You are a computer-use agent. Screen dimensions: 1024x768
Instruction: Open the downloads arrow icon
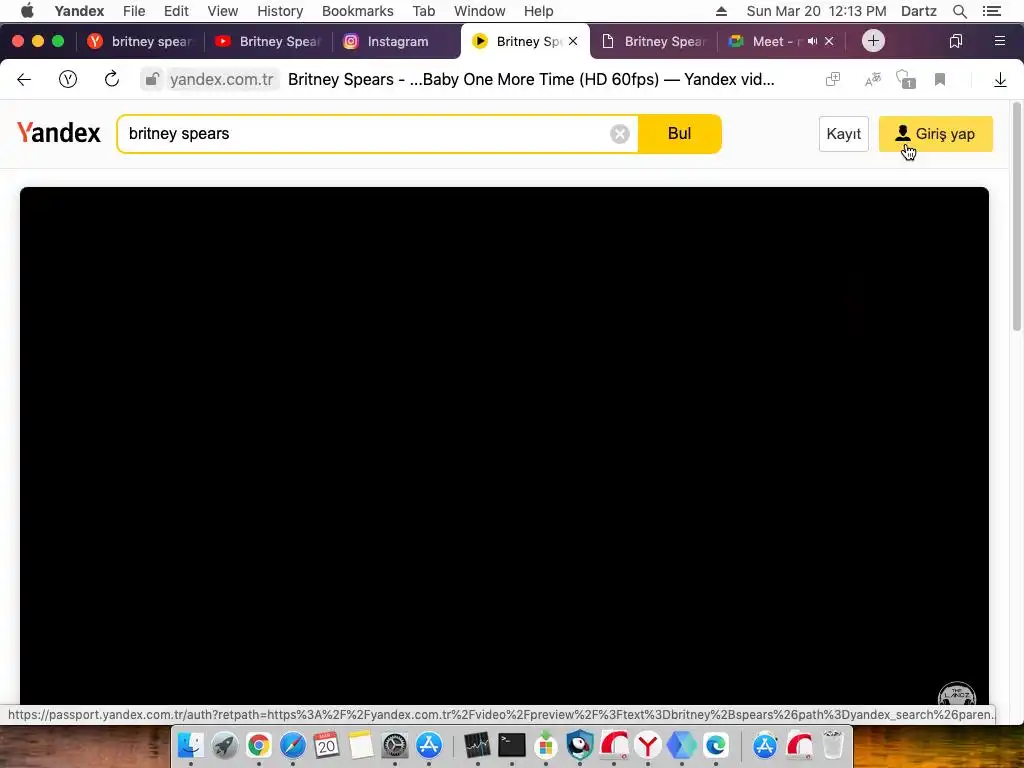[x=1000, y=80]
